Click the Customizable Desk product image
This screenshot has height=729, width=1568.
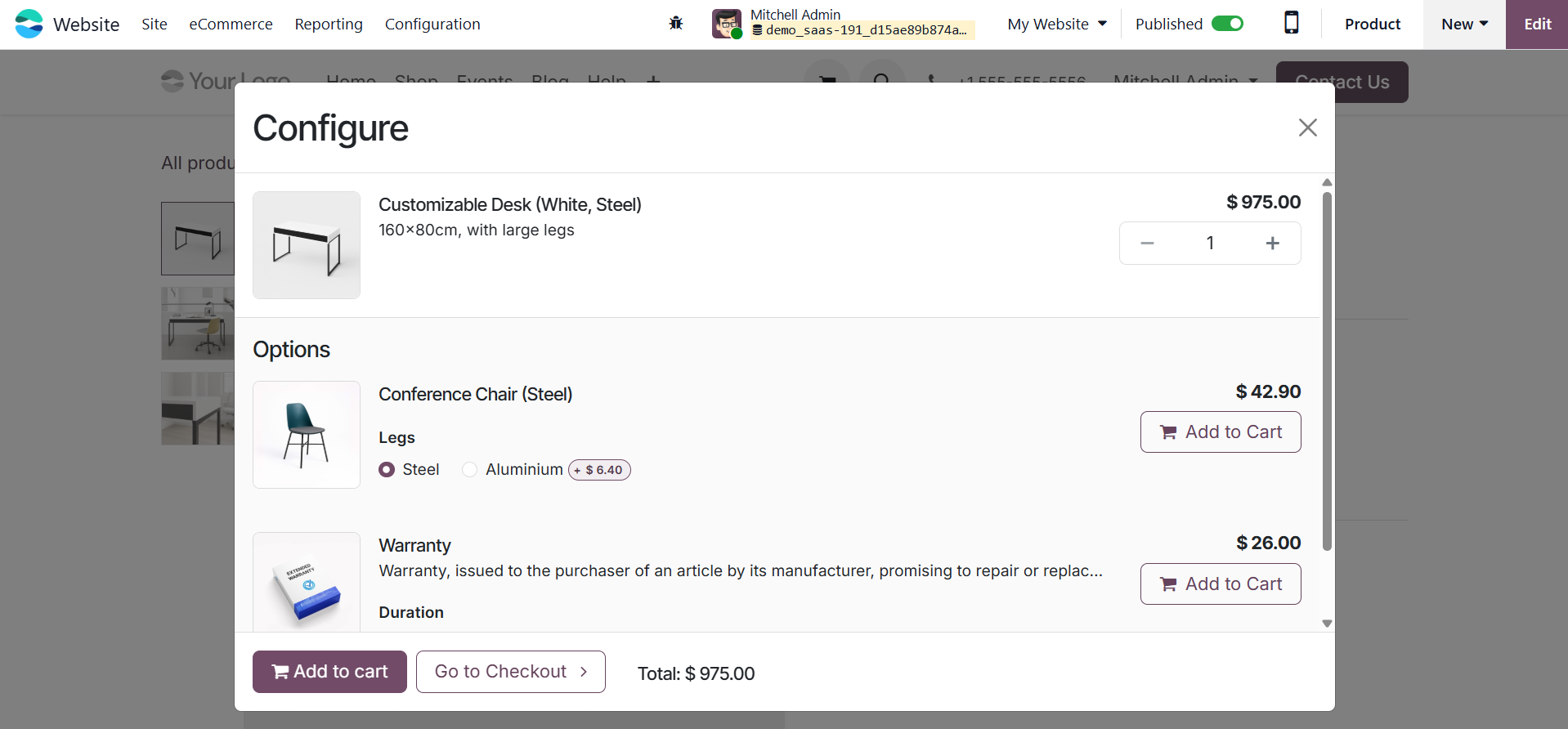point(307,245)
